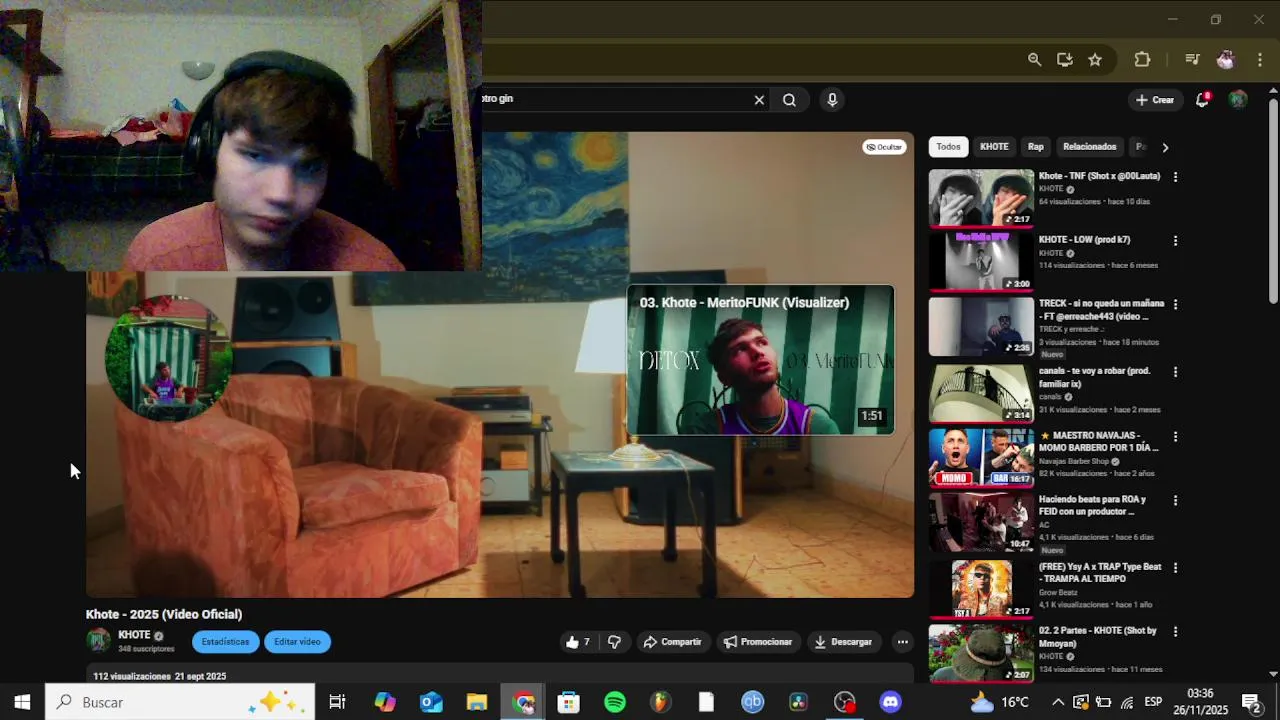Click the install app icon in address bar
This screenshot has width=1280, height=720.
tap(1064, 60)
